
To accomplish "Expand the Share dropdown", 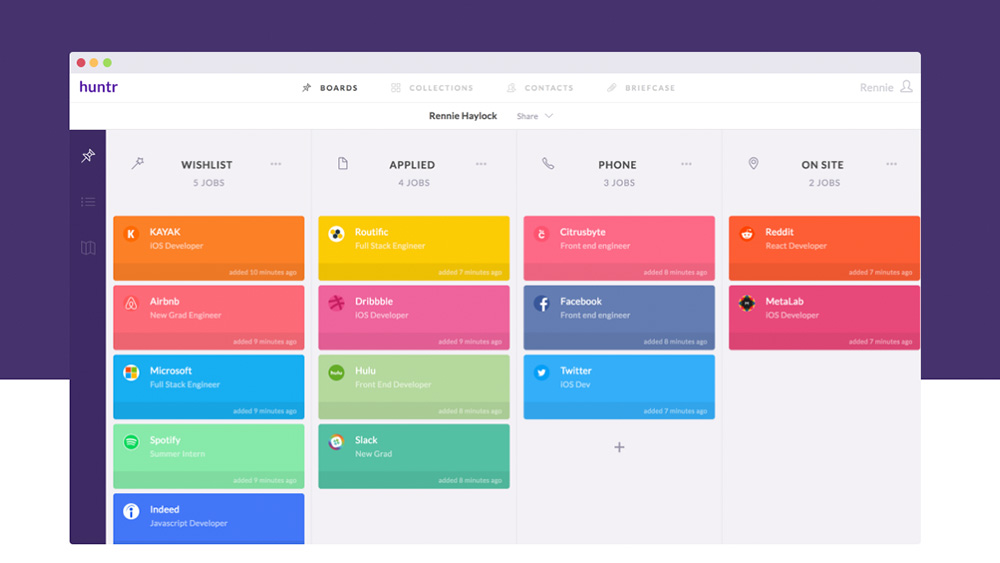I will (535, 116).
